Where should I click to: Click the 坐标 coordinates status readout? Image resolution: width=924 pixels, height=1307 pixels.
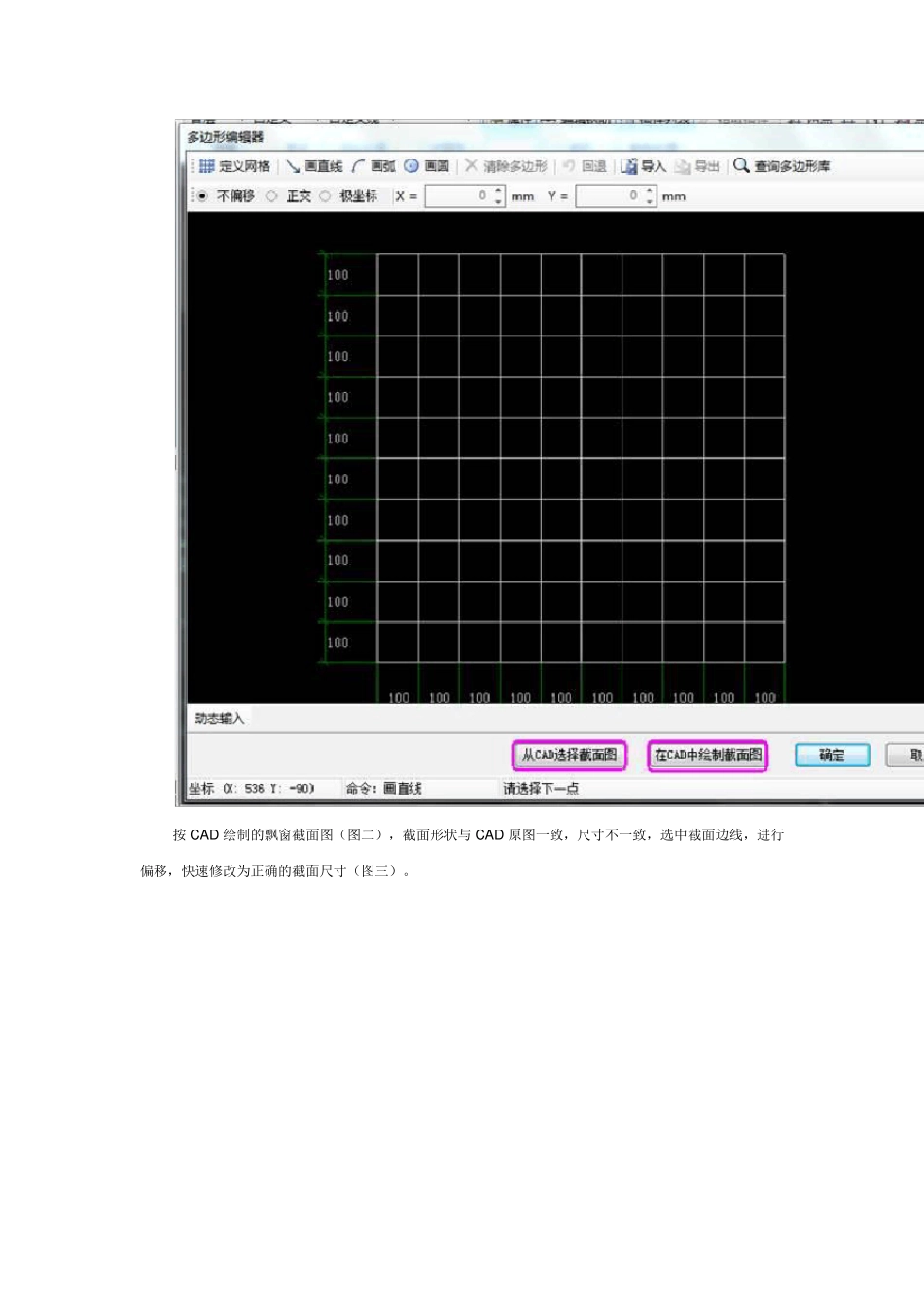[x=252, y=789]
